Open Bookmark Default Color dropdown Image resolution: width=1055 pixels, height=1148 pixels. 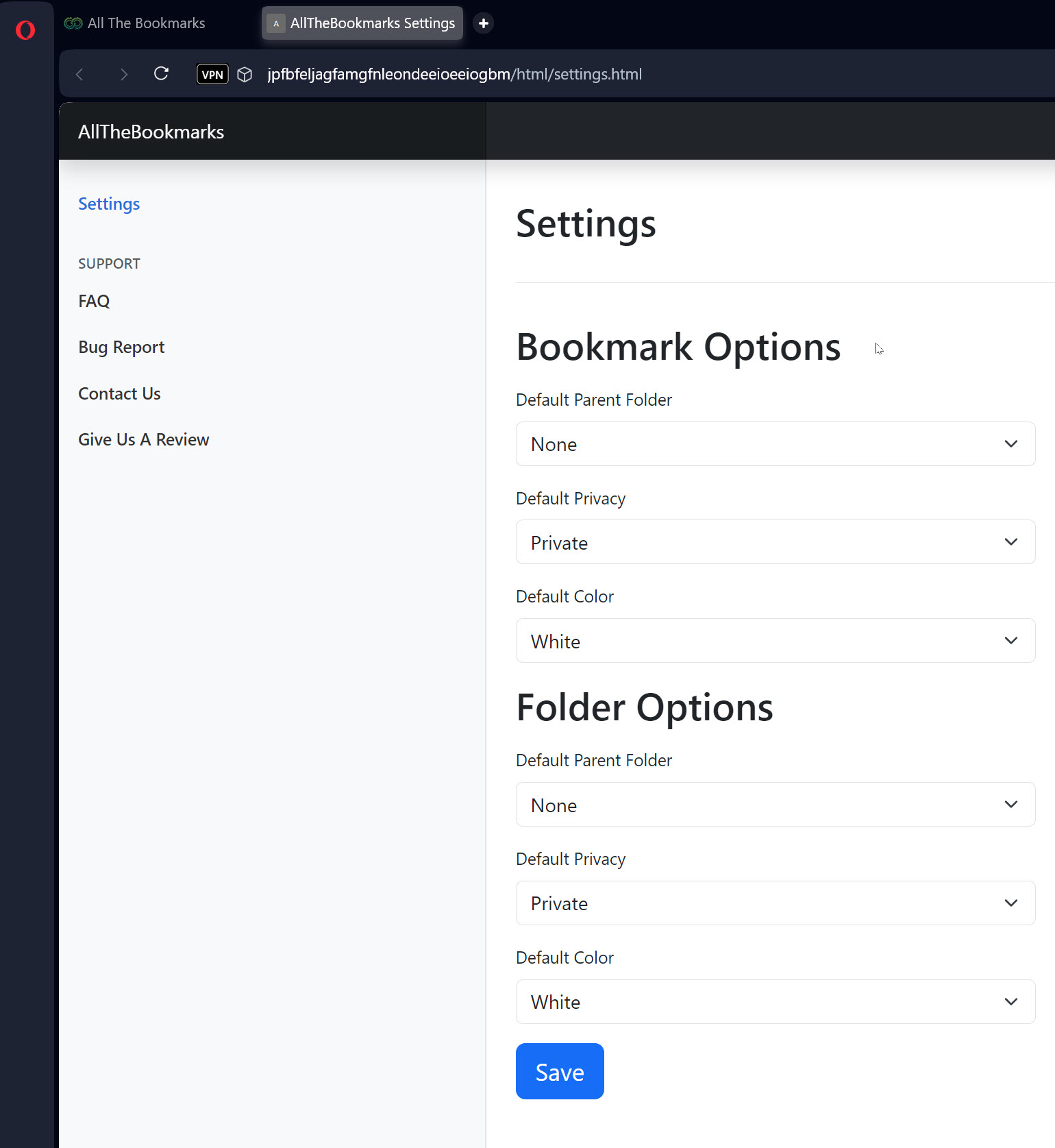click(x=775, y=641)
